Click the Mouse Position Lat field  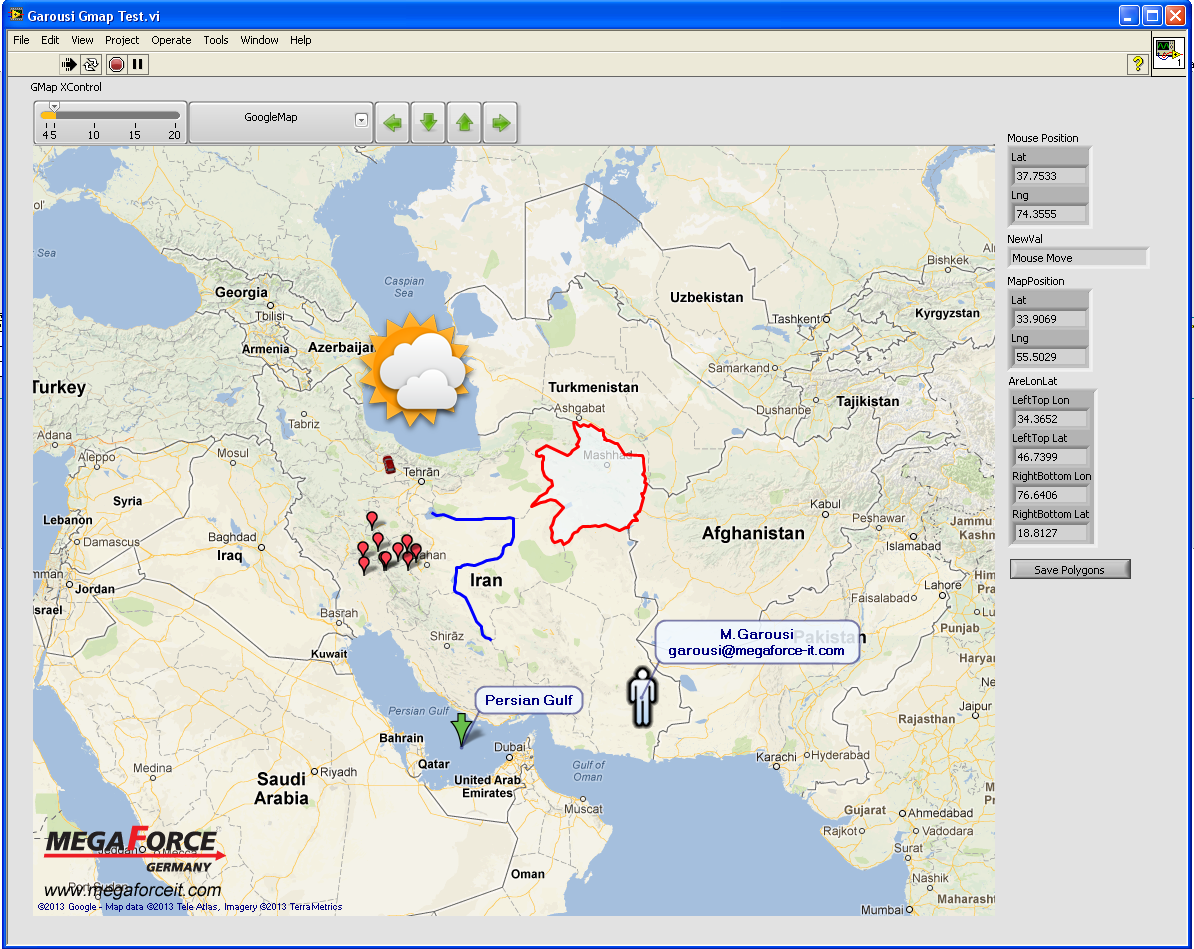(x=1049, y=176)
